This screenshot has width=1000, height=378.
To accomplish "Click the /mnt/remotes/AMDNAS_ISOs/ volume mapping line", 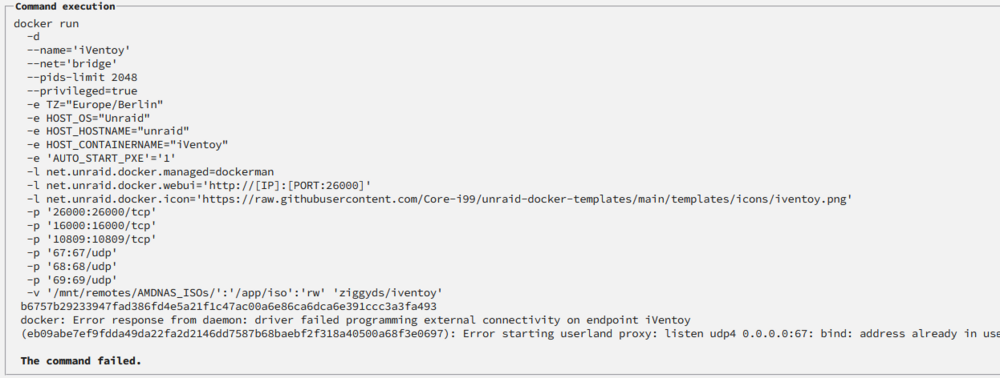I will click(x=234, y=293).
